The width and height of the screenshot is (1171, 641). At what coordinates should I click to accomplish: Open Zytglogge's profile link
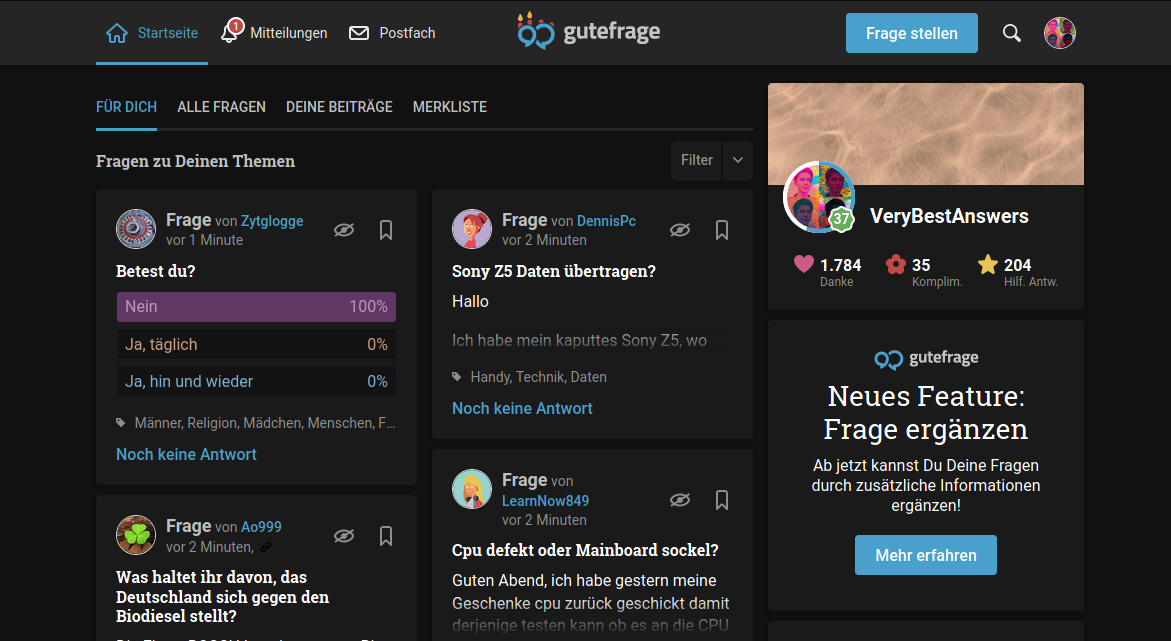(x=272, y=221)
